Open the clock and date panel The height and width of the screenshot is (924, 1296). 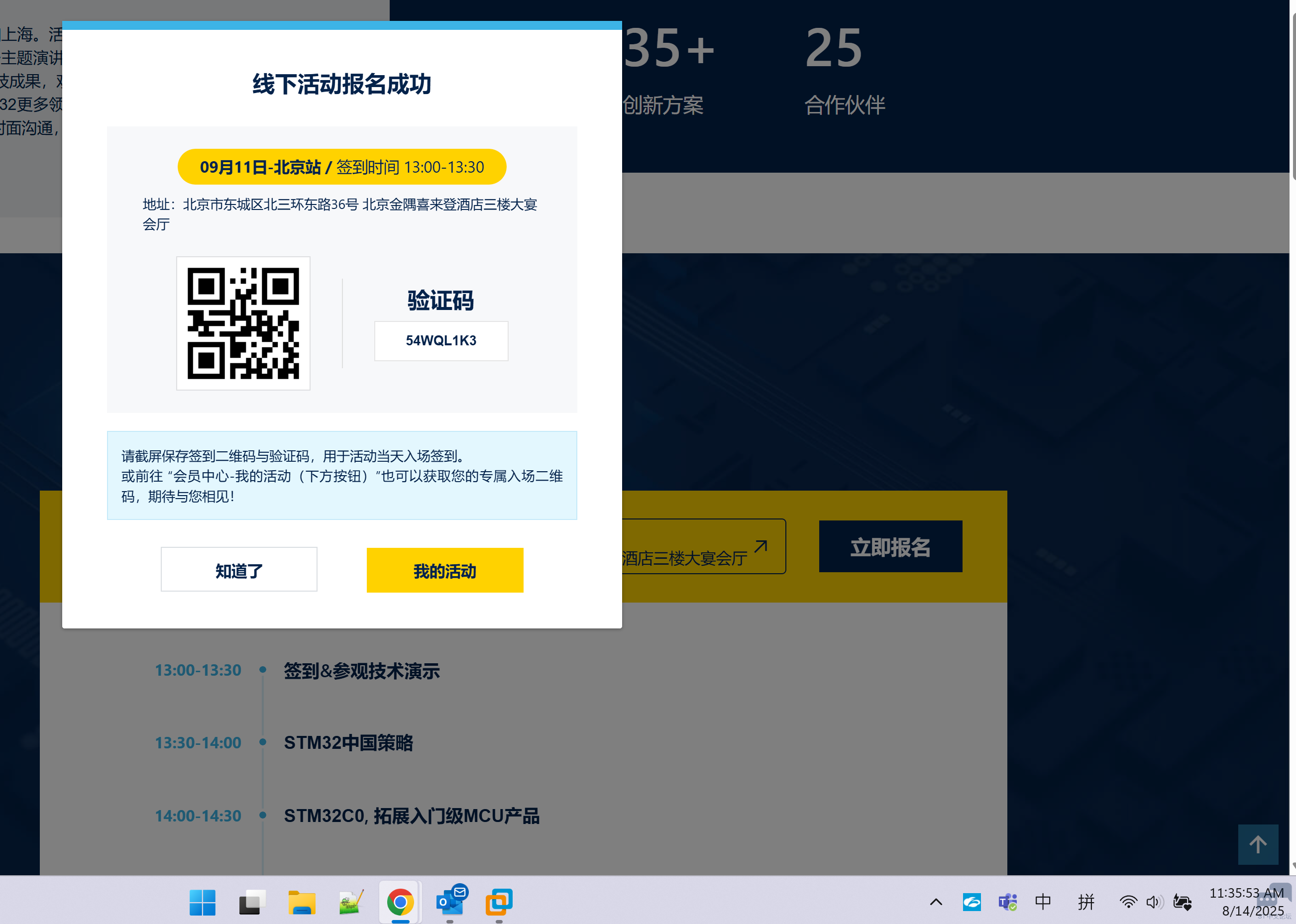click(1247, 902)
